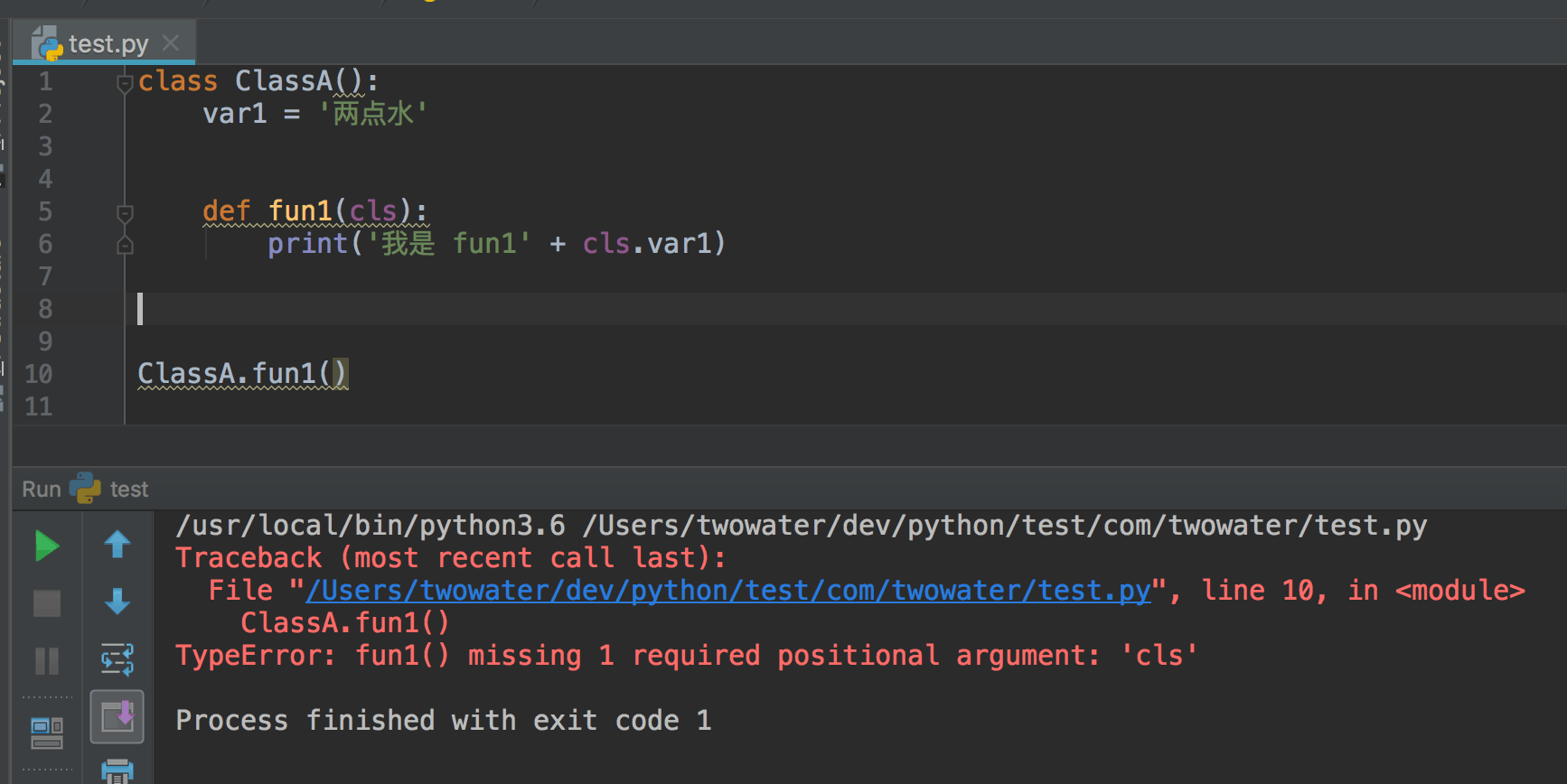Image resolution: width=1567 pixels, height=784 pixels.
Task: Switch to the test.py editor tab
Action: click(108, 43)
